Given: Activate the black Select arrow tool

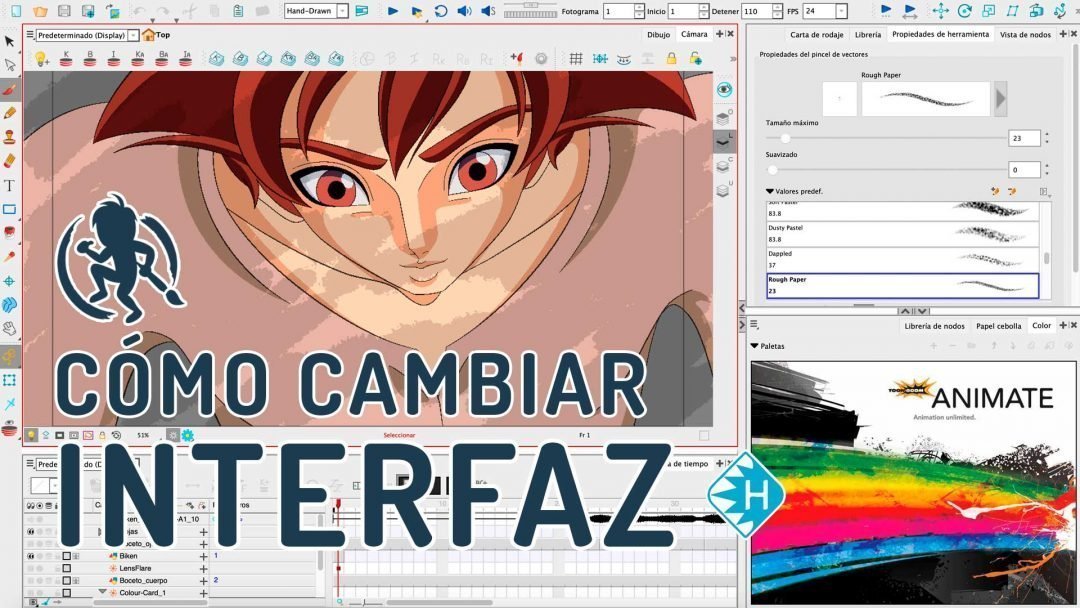Looking at the screenshot, I should click(9, 41).
